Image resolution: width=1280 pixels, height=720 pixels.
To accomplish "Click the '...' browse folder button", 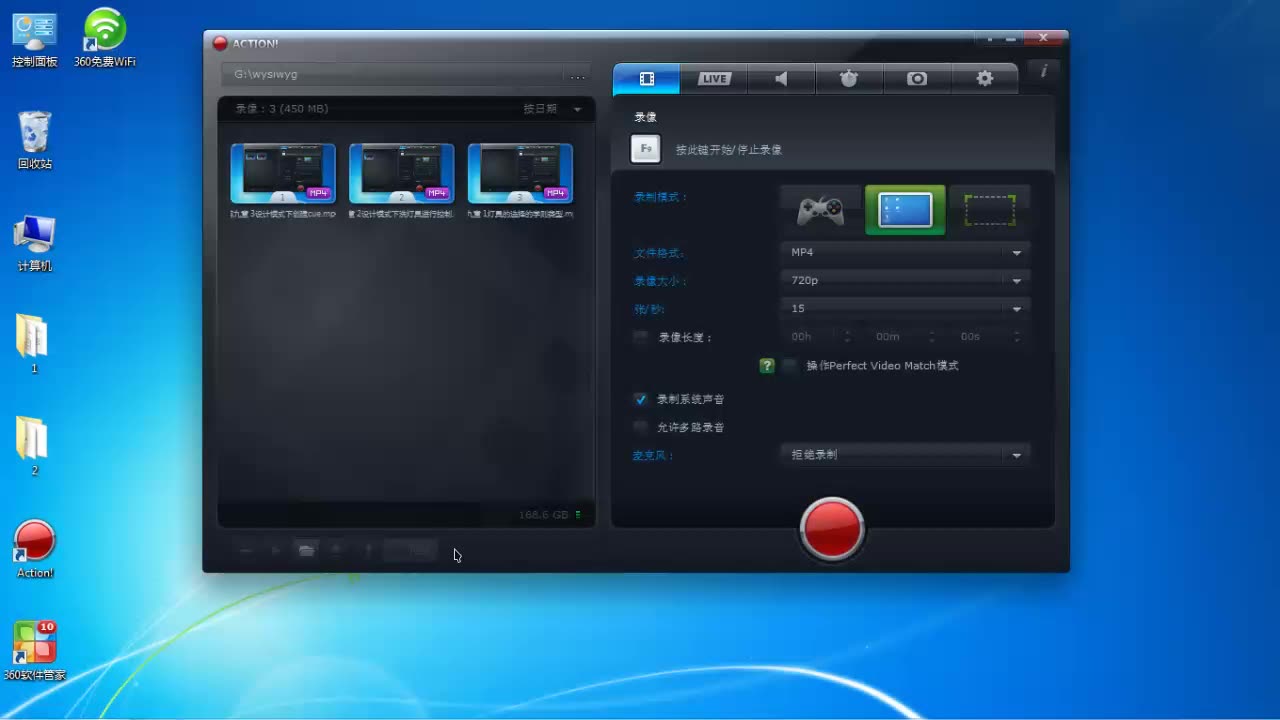I will (x=578, y=76).
